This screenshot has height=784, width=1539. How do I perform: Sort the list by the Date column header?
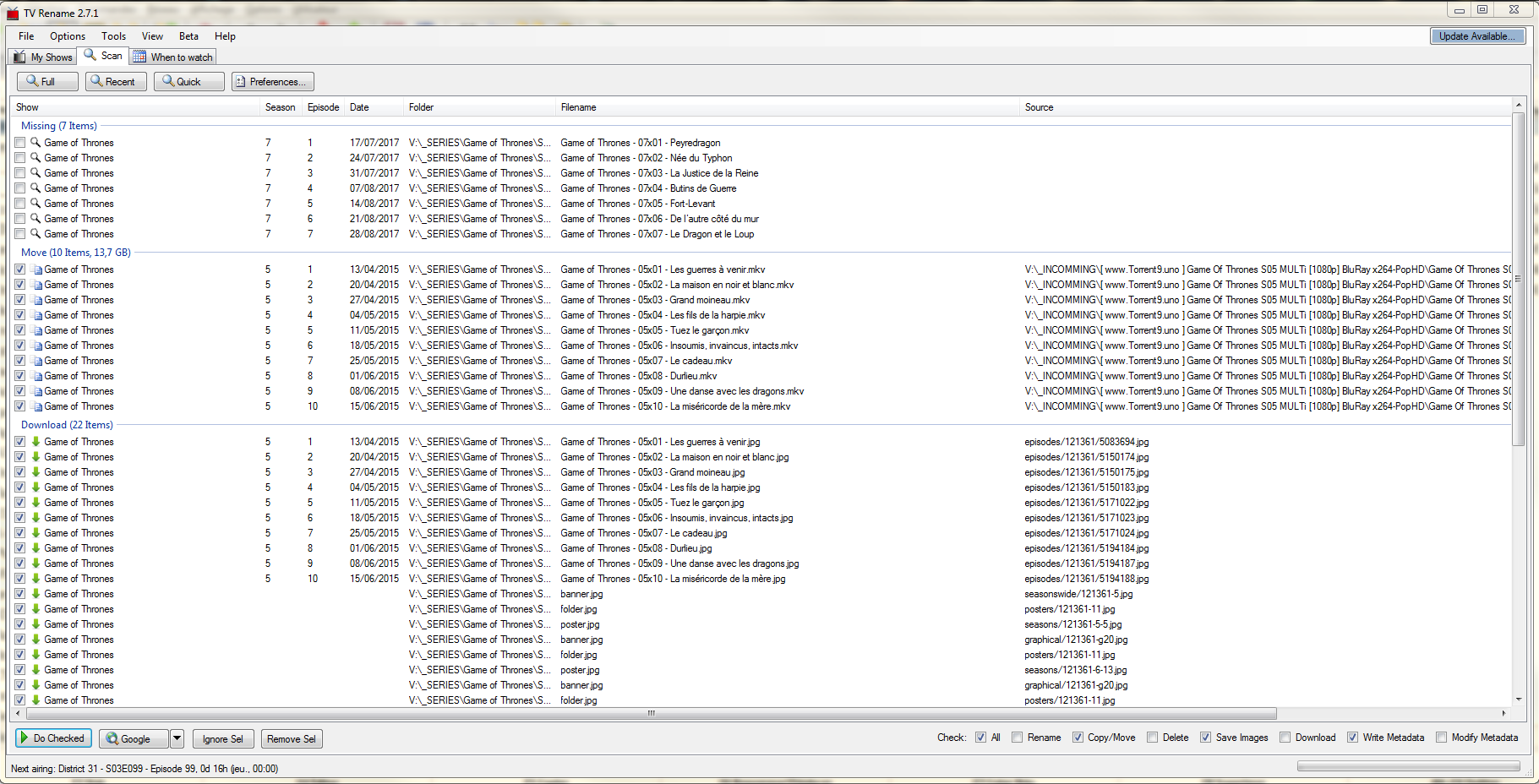coord(375,107)
